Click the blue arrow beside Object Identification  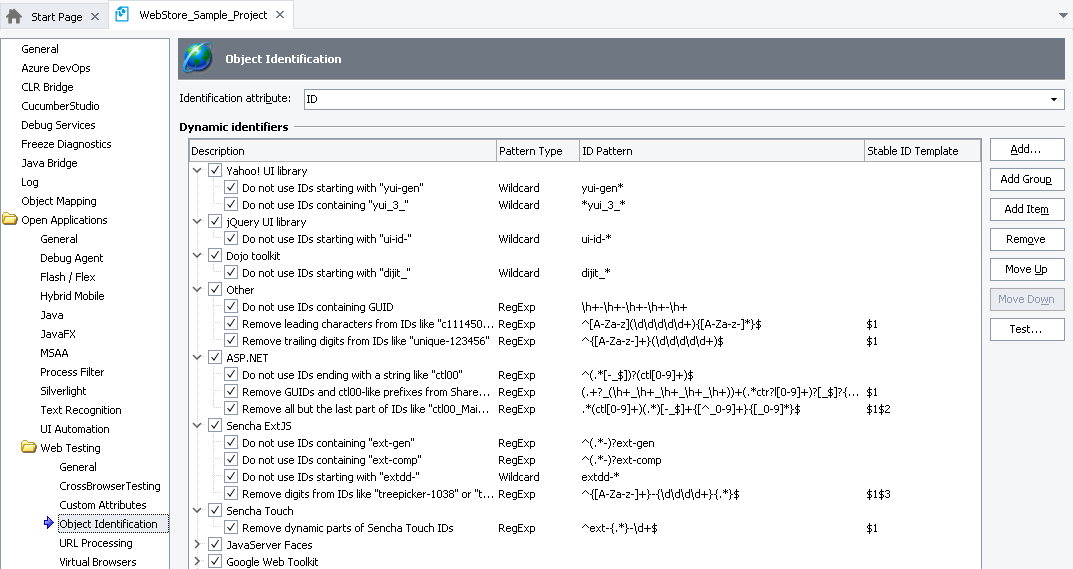click(49, 524)
